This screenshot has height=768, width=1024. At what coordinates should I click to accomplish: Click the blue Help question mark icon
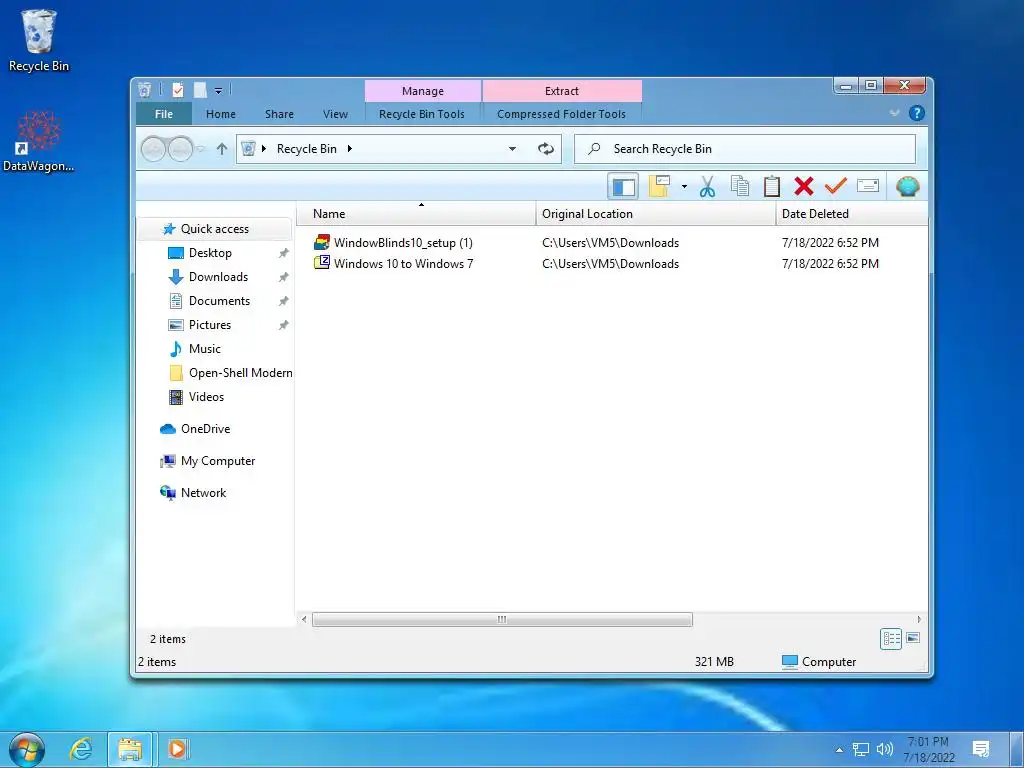[x=916, y=113]
